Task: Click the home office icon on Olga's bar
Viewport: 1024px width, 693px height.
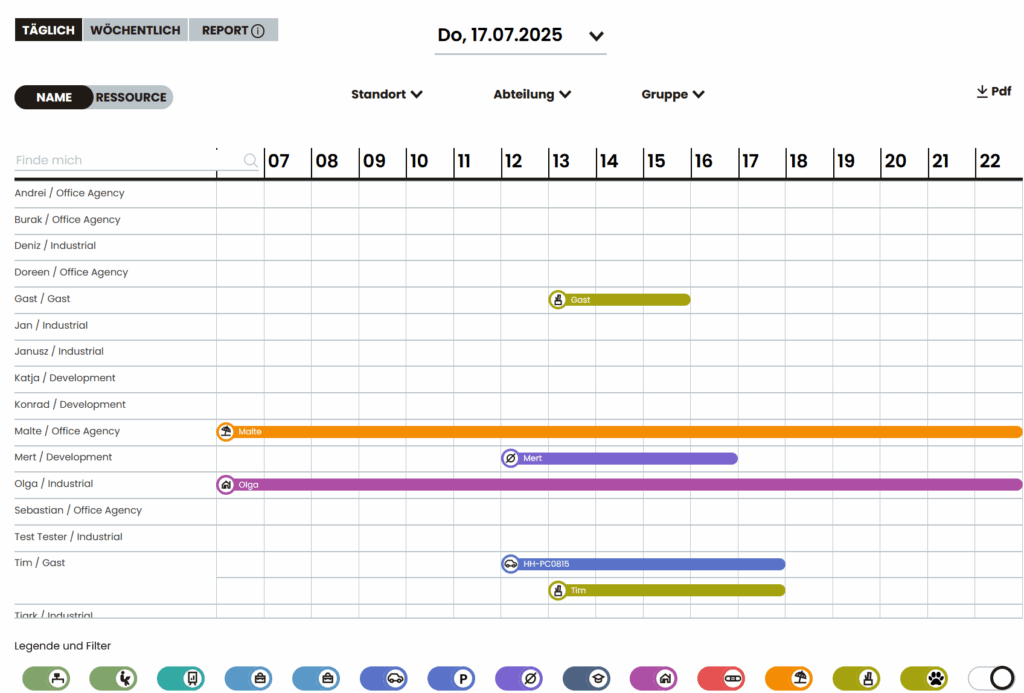Action: point(226,485)
